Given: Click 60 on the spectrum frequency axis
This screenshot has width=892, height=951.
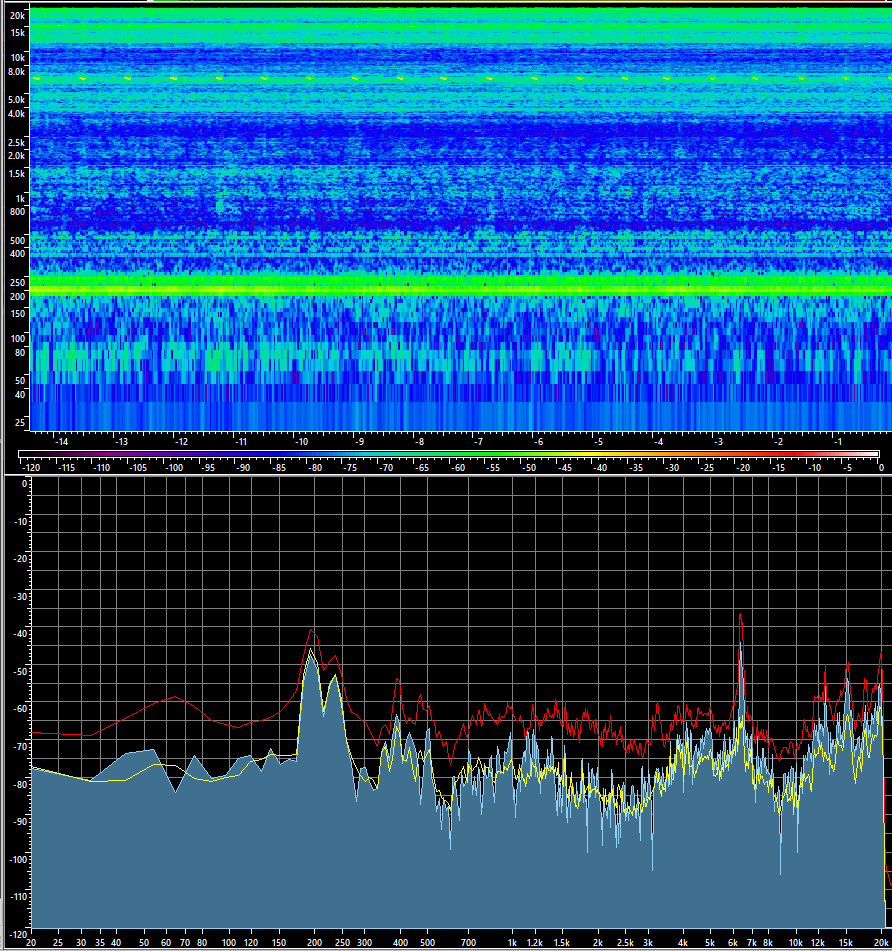Looking at the screenshot, I should click(x=166, y=943).
